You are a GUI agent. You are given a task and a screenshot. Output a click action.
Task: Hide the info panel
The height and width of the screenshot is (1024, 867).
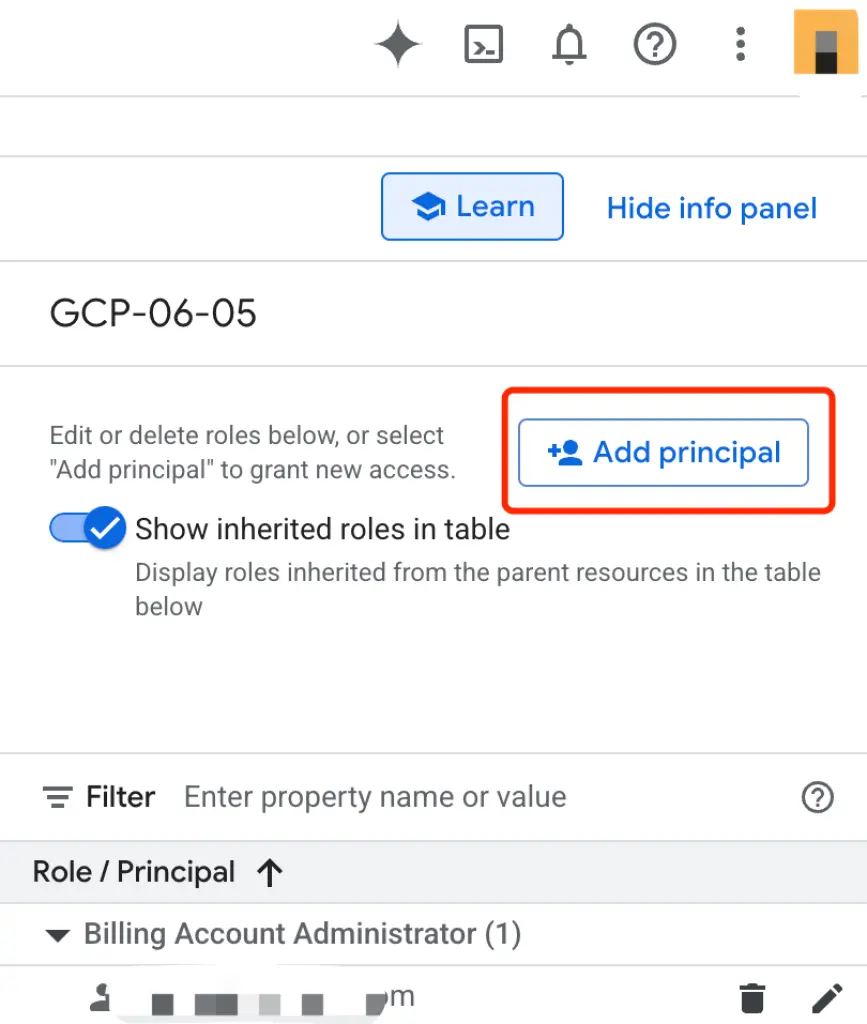point(712,208)
